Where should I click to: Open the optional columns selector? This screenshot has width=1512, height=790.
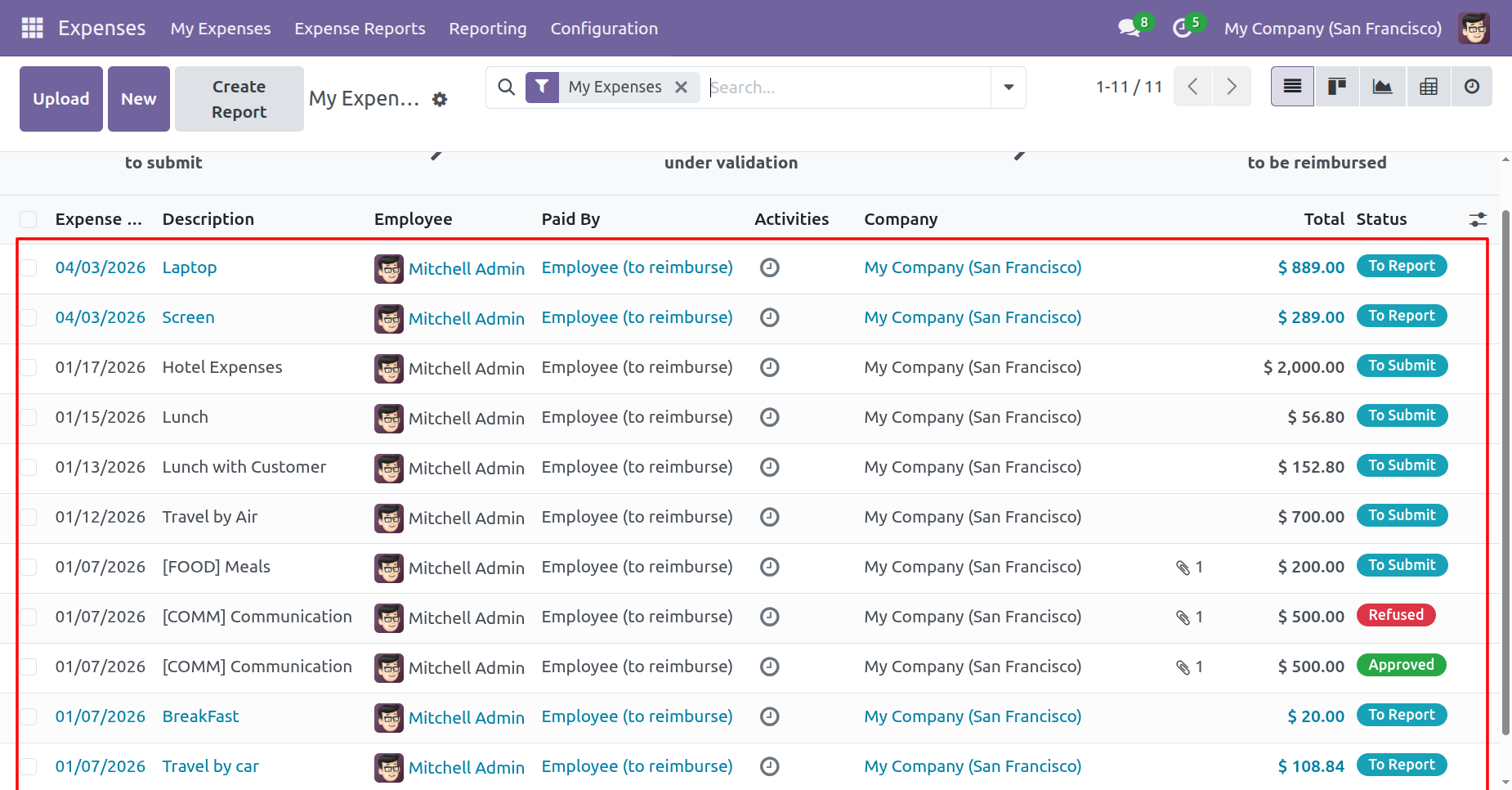click(1478, 219)
